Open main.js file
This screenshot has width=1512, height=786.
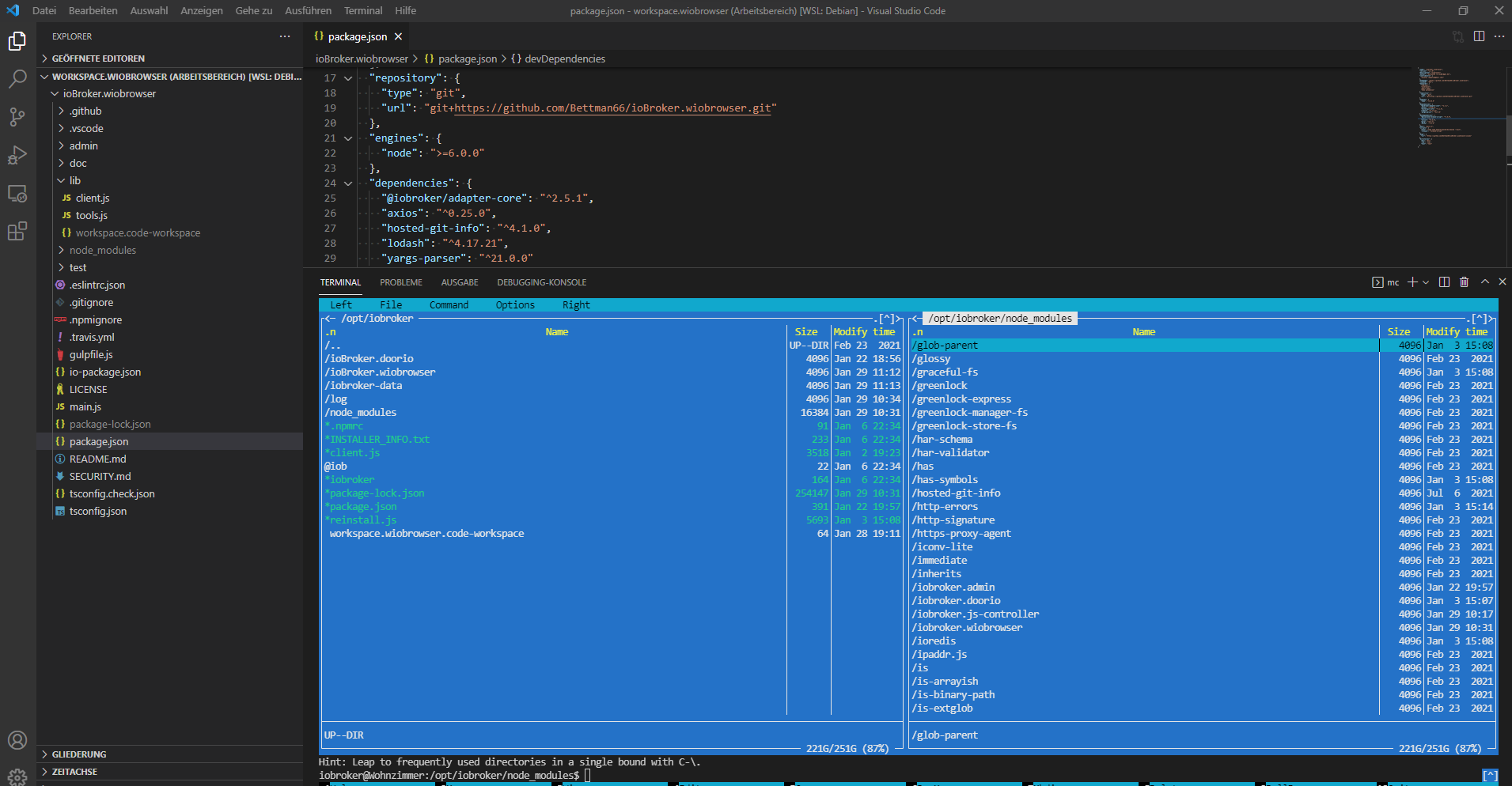click(x=170, y=406)
